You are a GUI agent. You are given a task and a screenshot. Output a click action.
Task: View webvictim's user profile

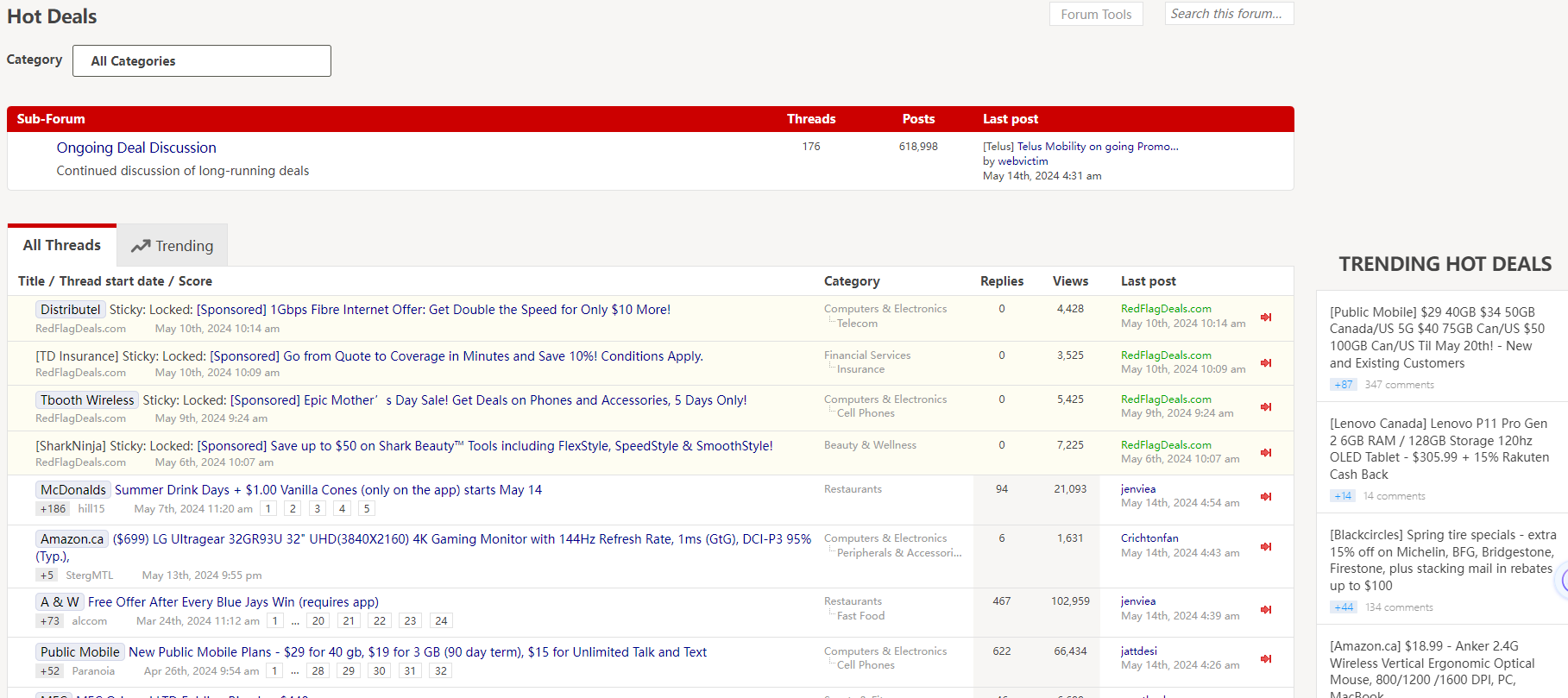(x=1023, y=161)
